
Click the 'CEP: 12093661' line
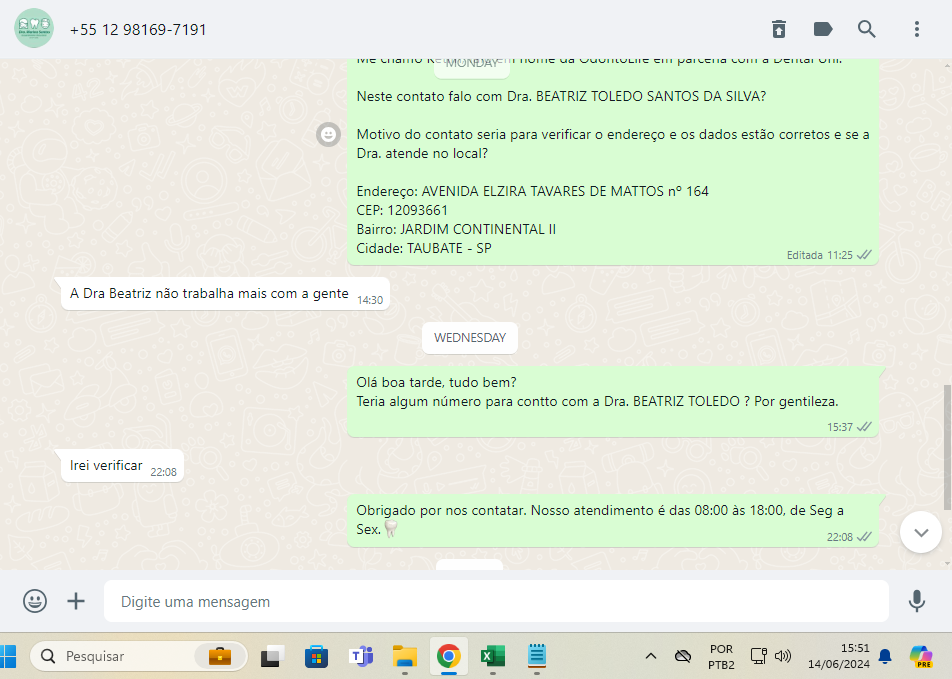point(402,210)
